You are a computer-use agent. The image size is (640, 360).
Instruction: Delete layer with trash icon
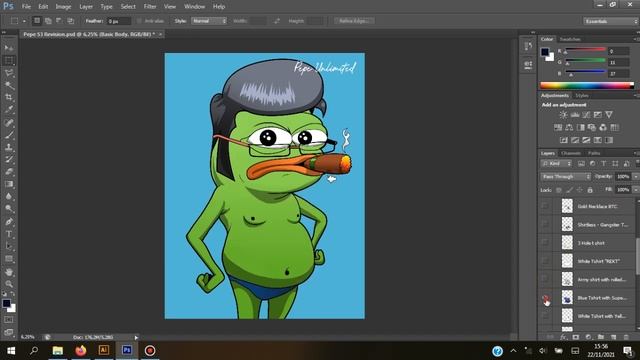(x=626, y=337)
